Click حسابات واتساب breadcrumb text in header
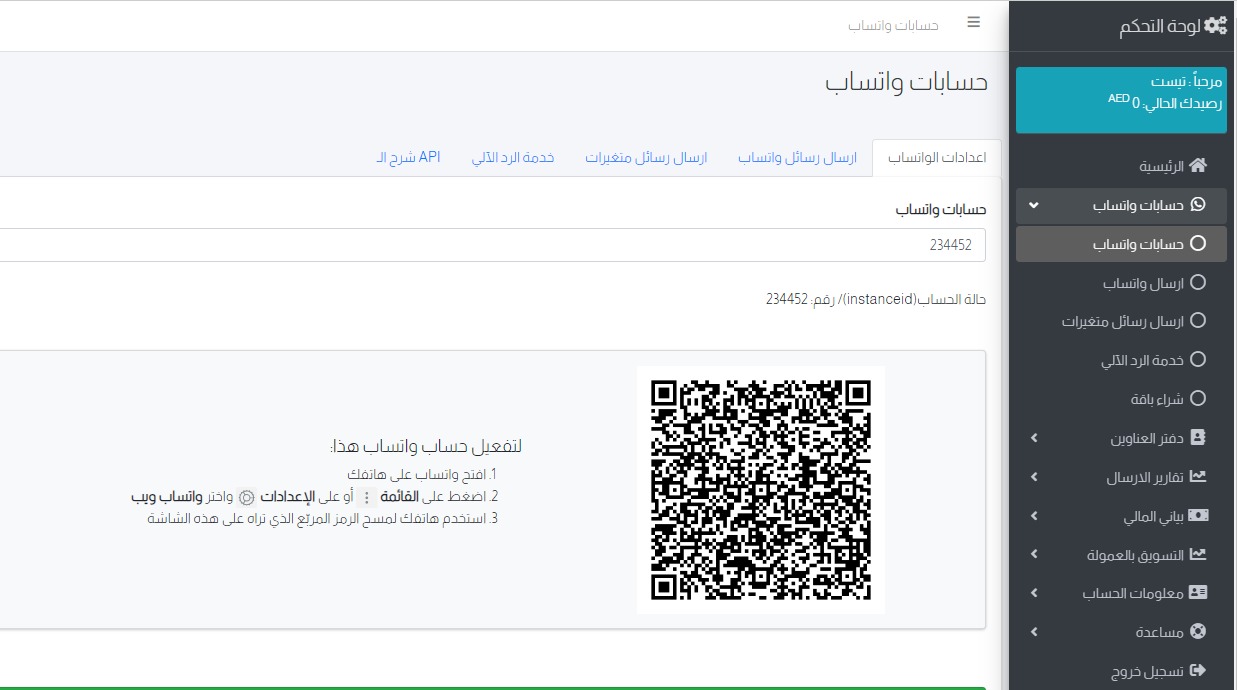 [893, 24]
